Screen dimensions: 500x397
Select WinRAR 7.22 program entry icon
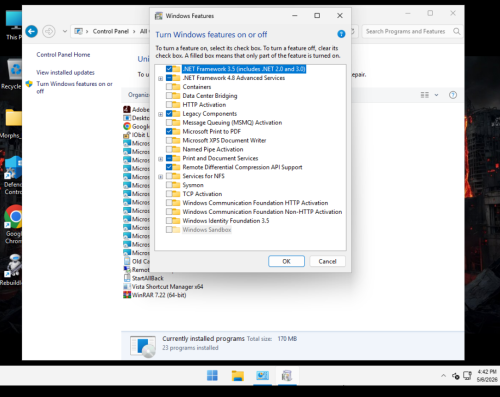[127, 295]
